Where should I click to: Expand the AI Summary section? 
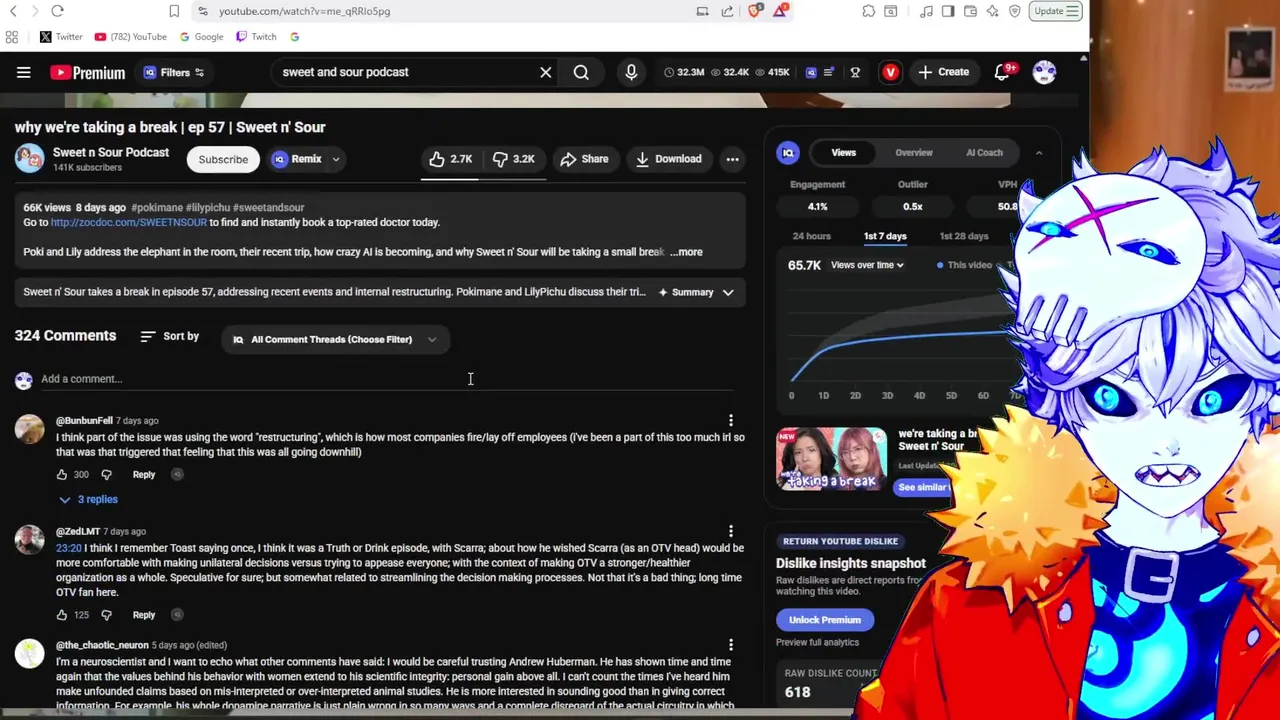(x=696, y=292)
